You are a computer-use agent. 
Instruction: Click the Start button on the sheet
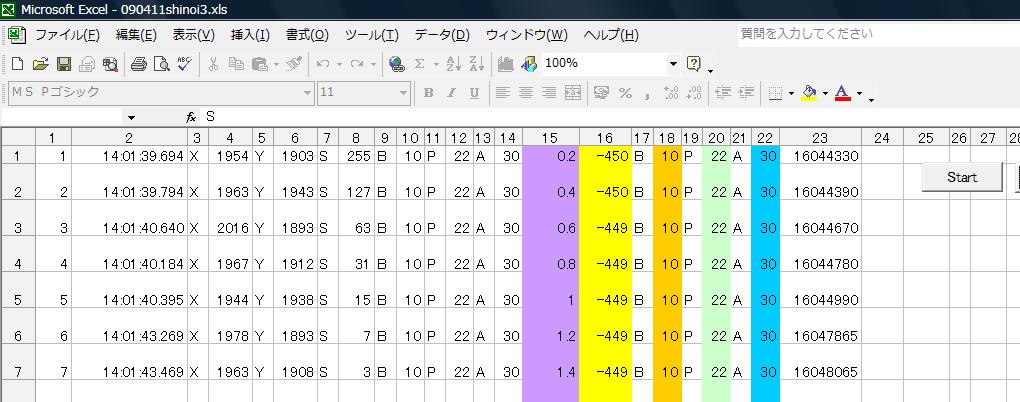tap(962, 178)
